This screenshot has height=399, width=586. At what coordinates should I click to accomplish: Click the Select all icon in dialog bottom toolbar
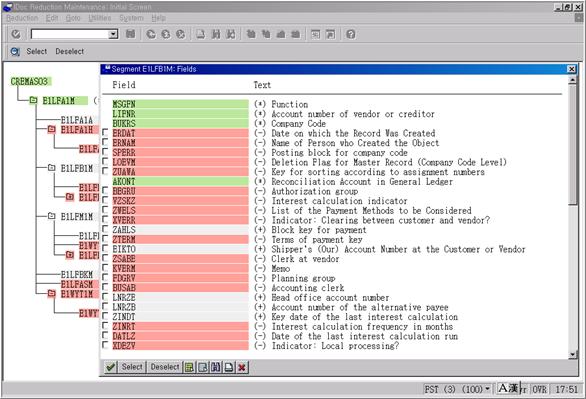(x=189, y=368)
